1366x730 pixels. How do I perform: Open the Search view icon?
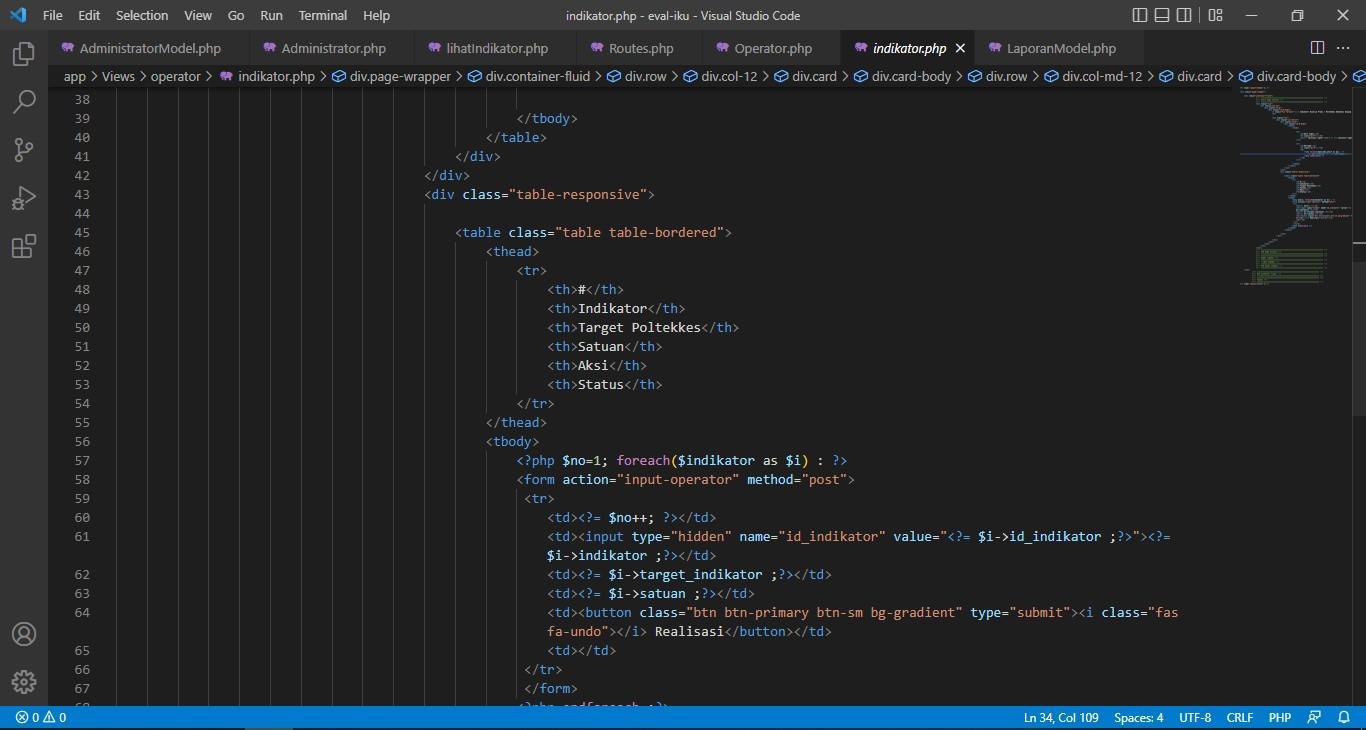(x=24, y=102)
